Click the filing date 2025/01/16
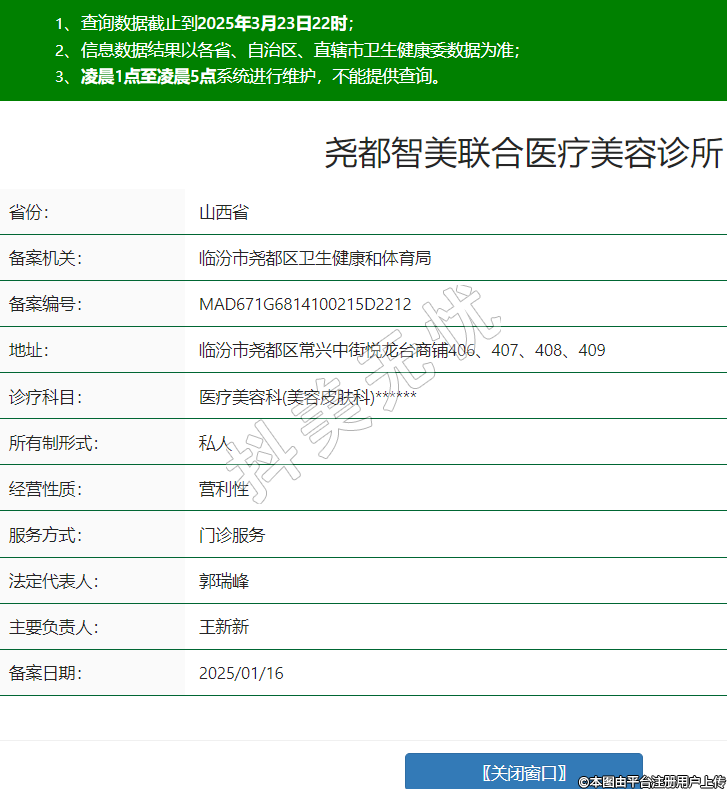727x789 pixels. [x=241, y=673]
